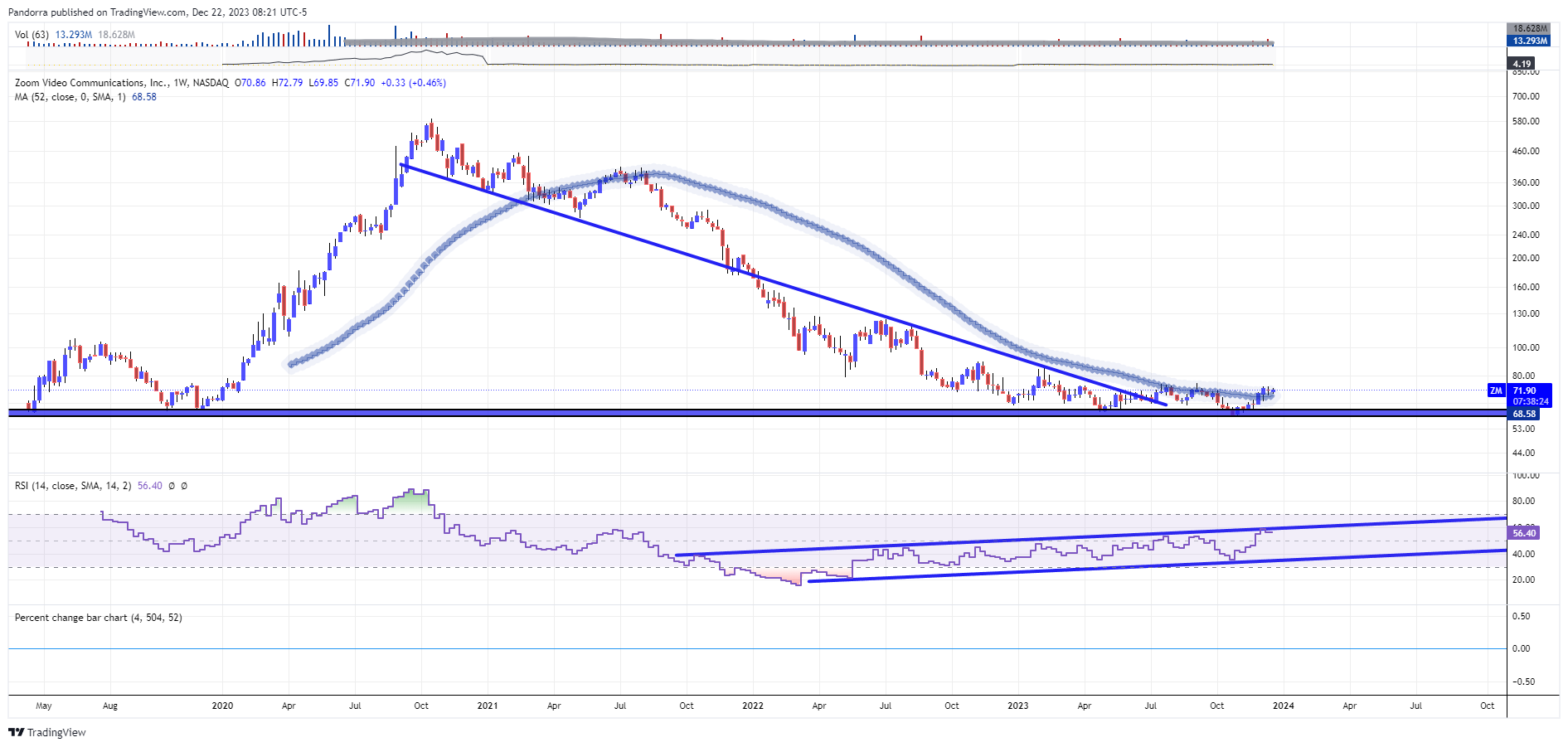This screenshot has height=747, width=1568.
Task: Click the 580.00 price axis label
Action: (1526, 122)
